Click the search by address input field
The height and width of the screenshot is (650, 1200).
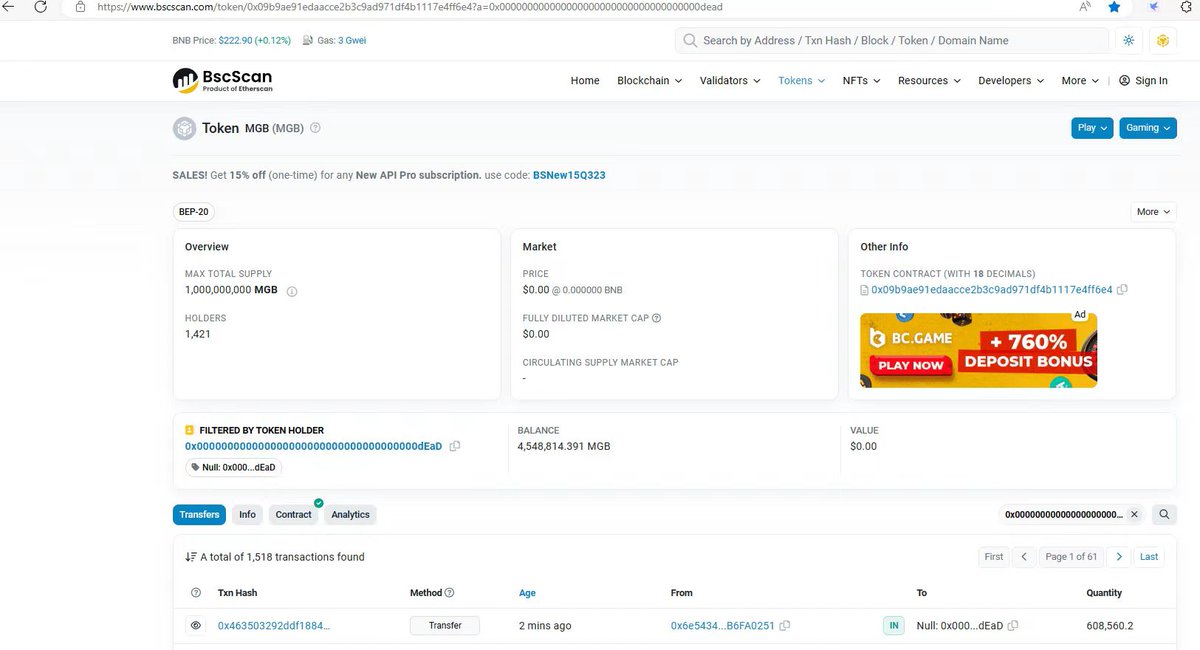click(893, 41)
